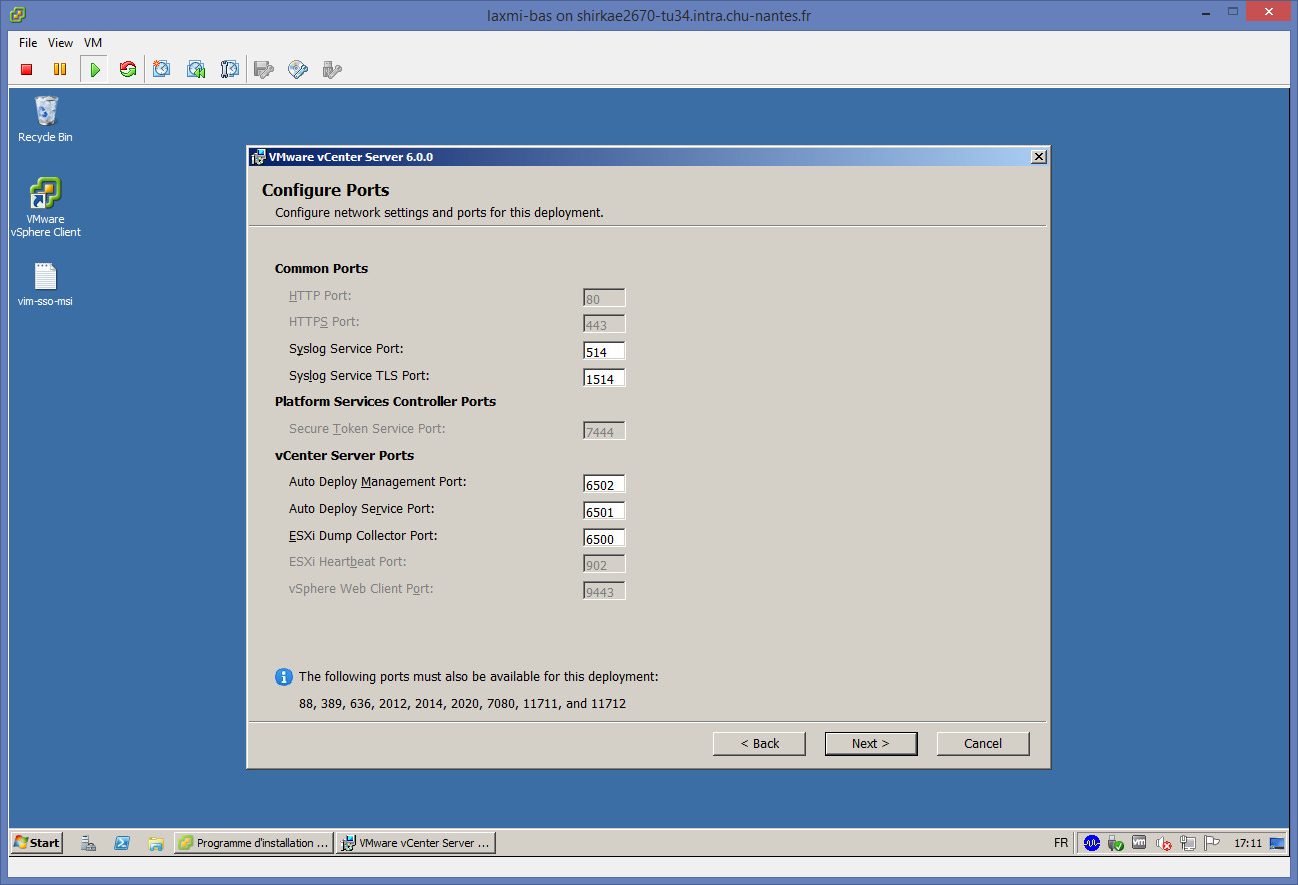Image resolution: width=1298 pixels, height=885 pixels.
Task: Click the muted volume tray icon
Action: click(1163, 843)
